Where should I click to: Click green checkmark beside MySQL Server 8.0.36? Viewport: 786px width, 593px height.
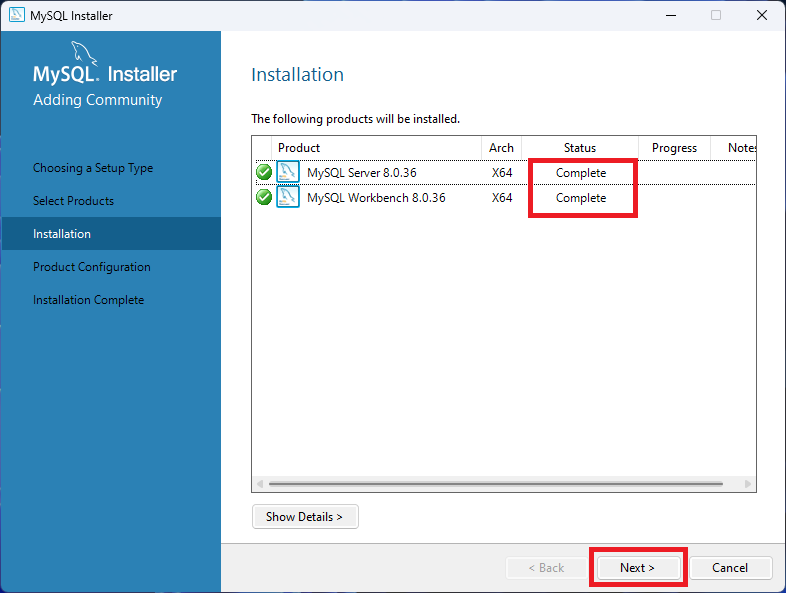264,172
